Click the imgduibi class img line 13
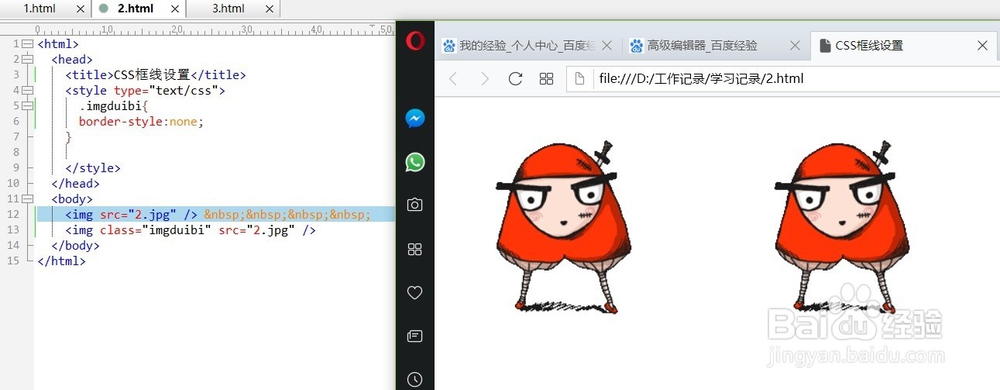 (190, 230)
